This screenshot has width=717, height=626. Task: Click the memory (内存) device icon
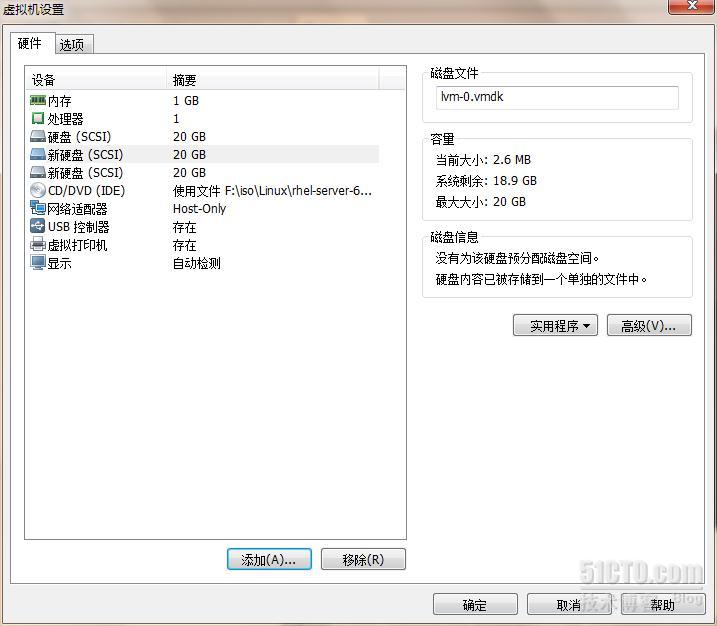pos(37,100)
